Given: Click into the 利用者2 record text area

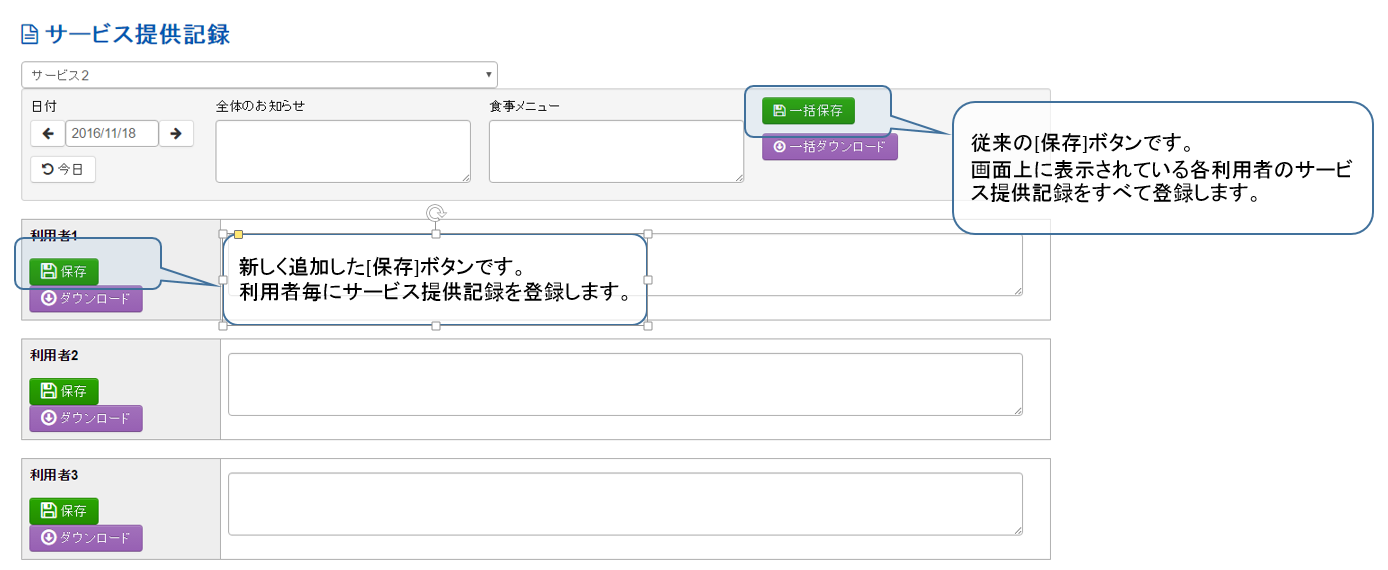Looking at the screenshot, I should pyautogui.click(x=625, y=384).
